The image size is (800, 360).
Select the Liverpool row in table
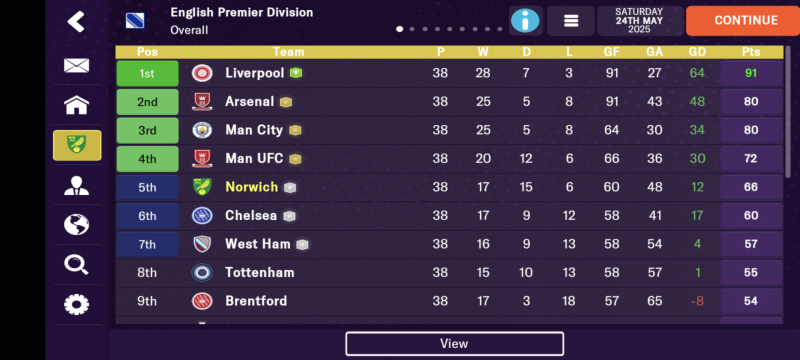coord(449,73)
